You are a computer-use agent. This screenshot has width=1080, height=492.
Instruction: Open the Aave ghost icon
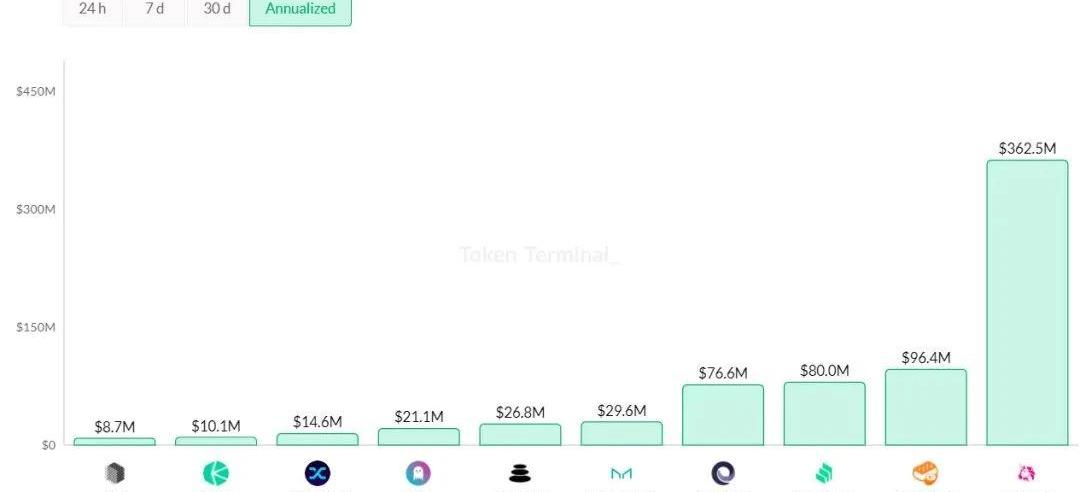click(418, 473)
